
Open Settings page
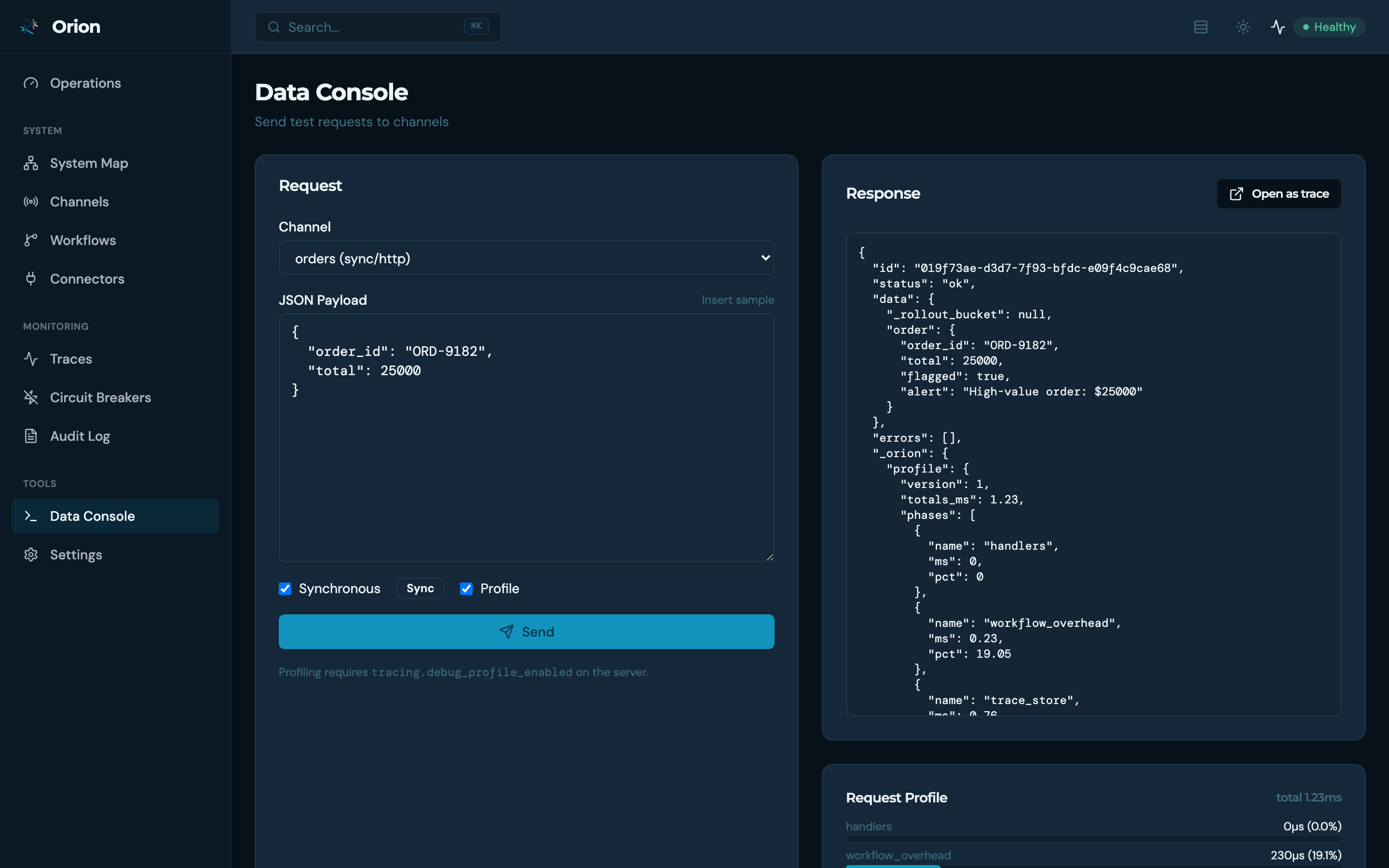point(115,555)
